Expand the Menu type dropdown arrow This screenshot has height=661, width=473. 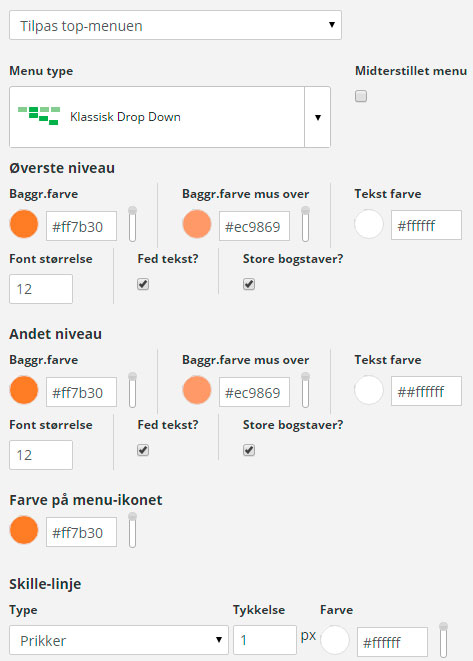coord(318,117)
